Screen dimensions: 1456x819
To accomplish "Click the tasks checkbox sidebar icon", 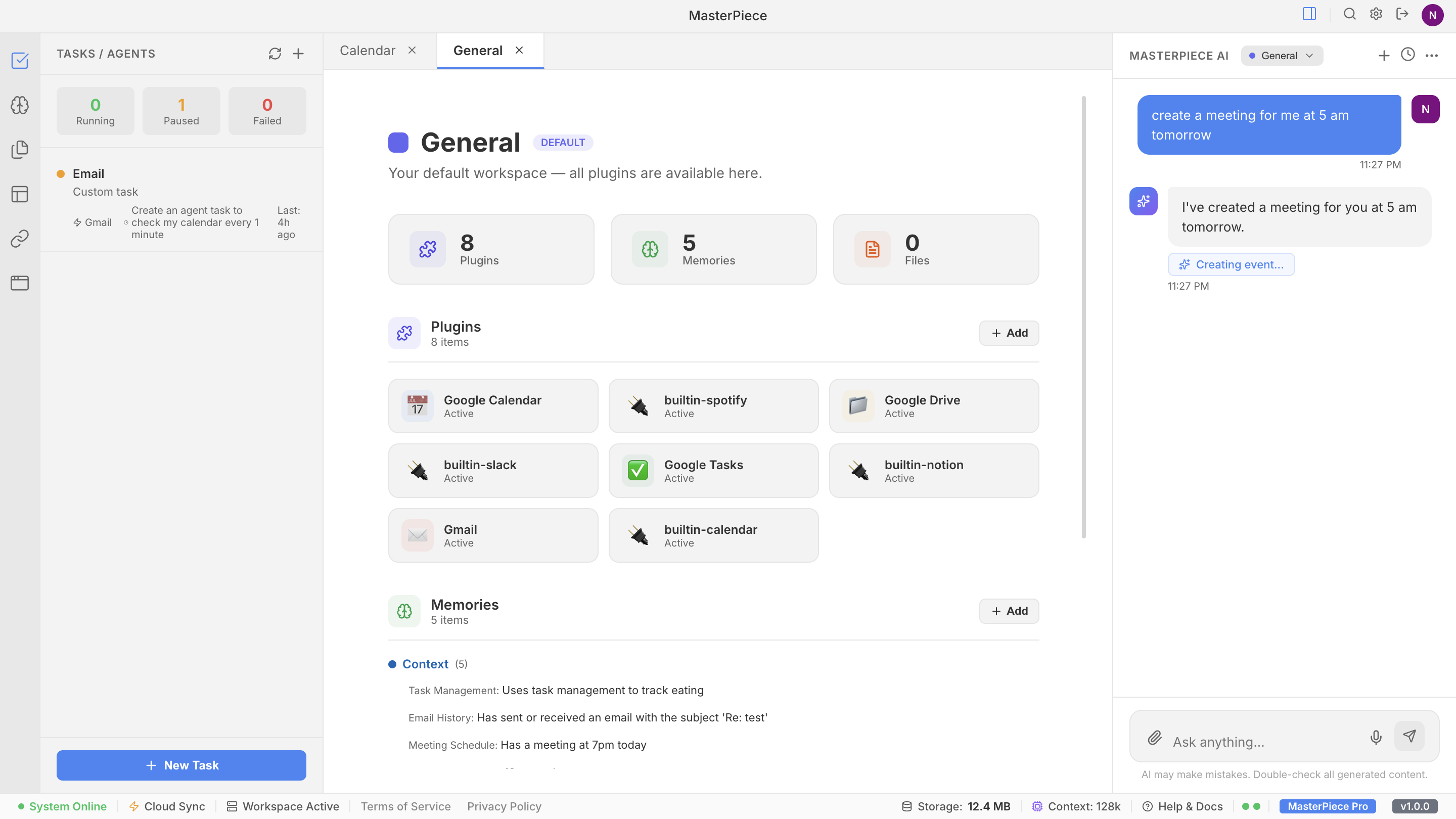I will [x=20, y=61].
